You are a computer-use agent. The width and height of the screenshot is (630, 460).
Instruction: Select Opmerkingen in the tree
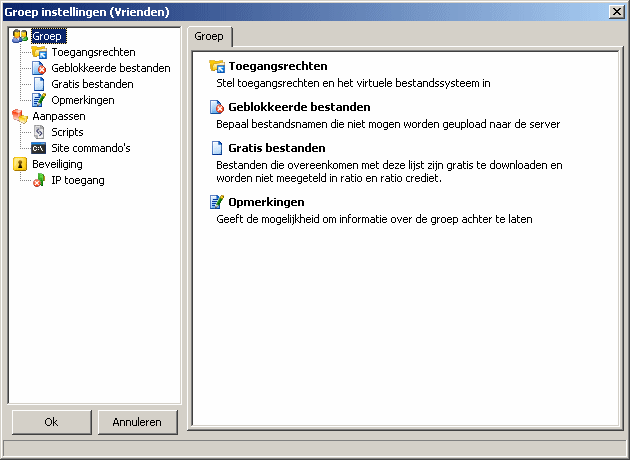pyautogui.click(x=83, y=100)
